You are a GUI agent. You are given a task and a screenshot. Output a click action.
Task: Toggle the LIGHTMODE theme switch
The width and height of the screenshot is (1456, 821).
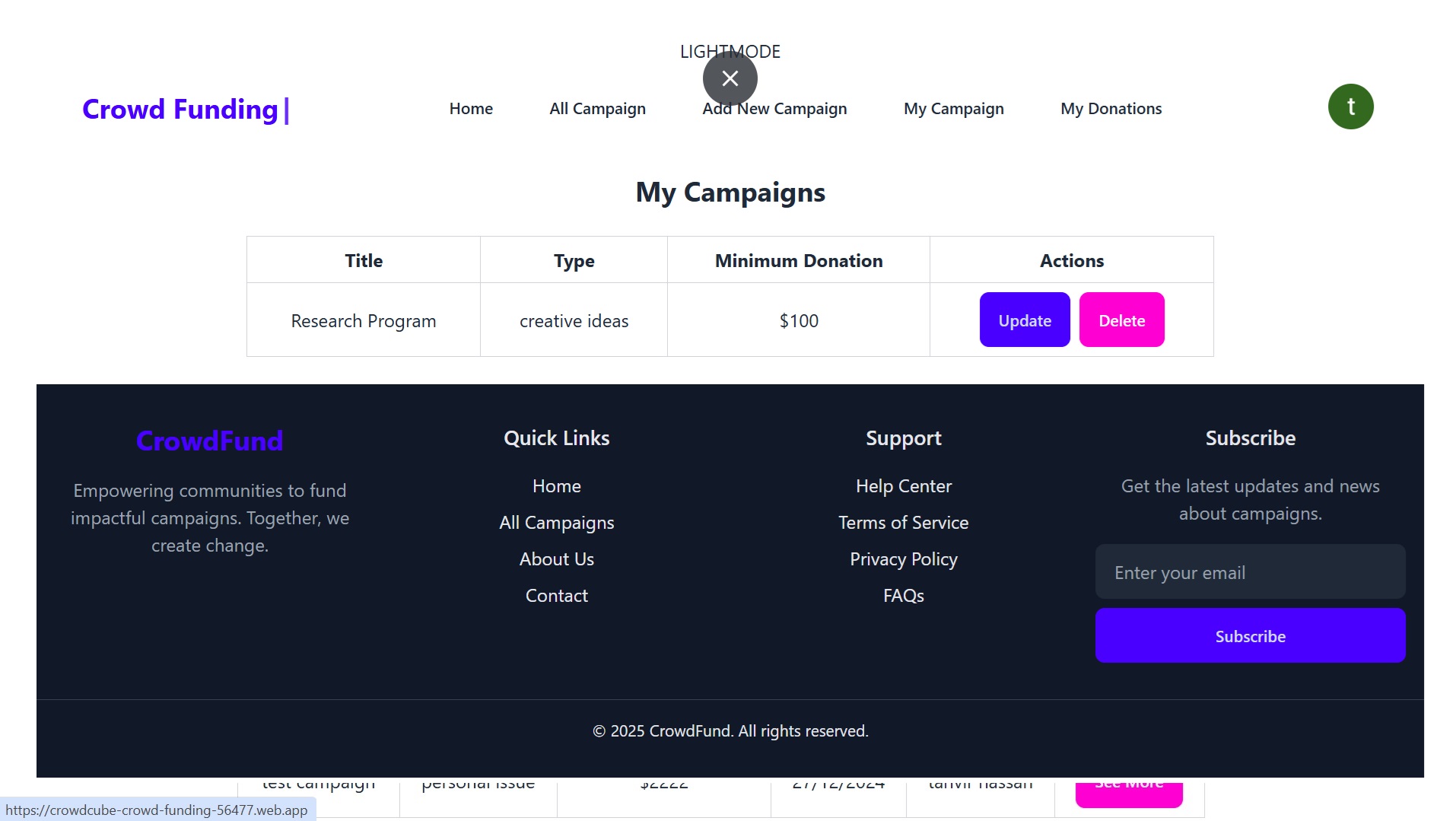(x=730, y=51)
